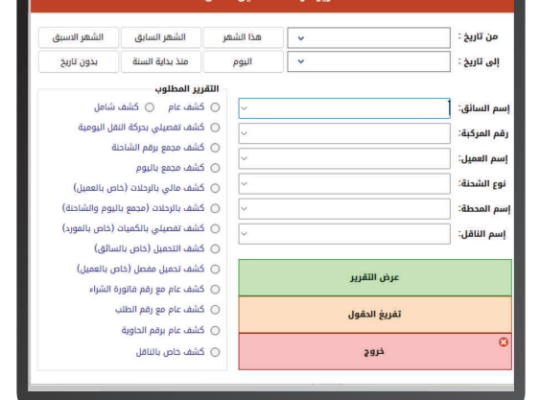Expand the إسم الناقل dropdown arrow

pyautogui.click(x=244, y=234)
